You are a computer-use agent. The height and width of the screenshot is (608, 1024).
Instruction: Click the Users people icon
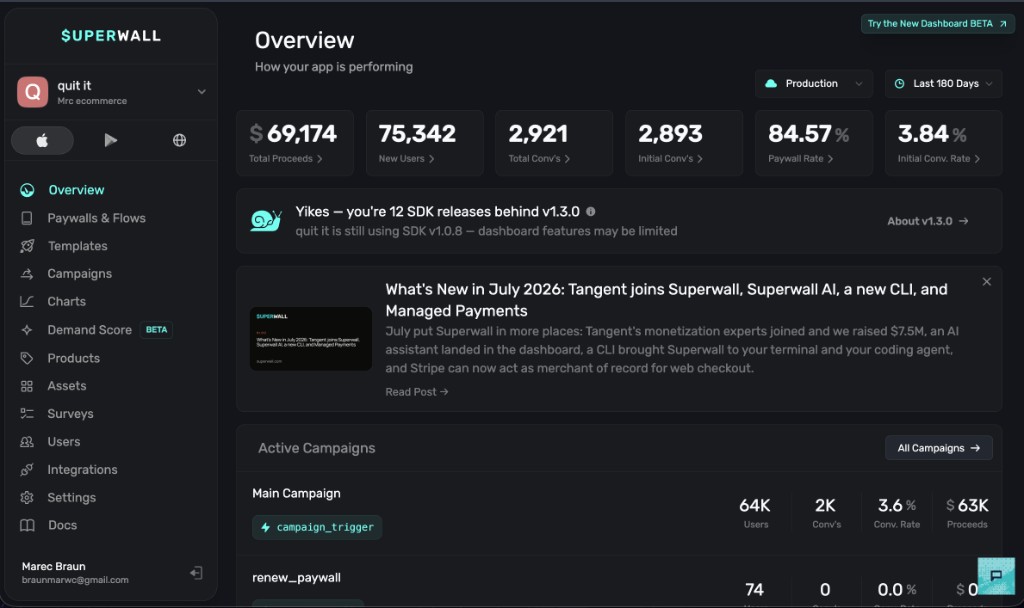27,441
